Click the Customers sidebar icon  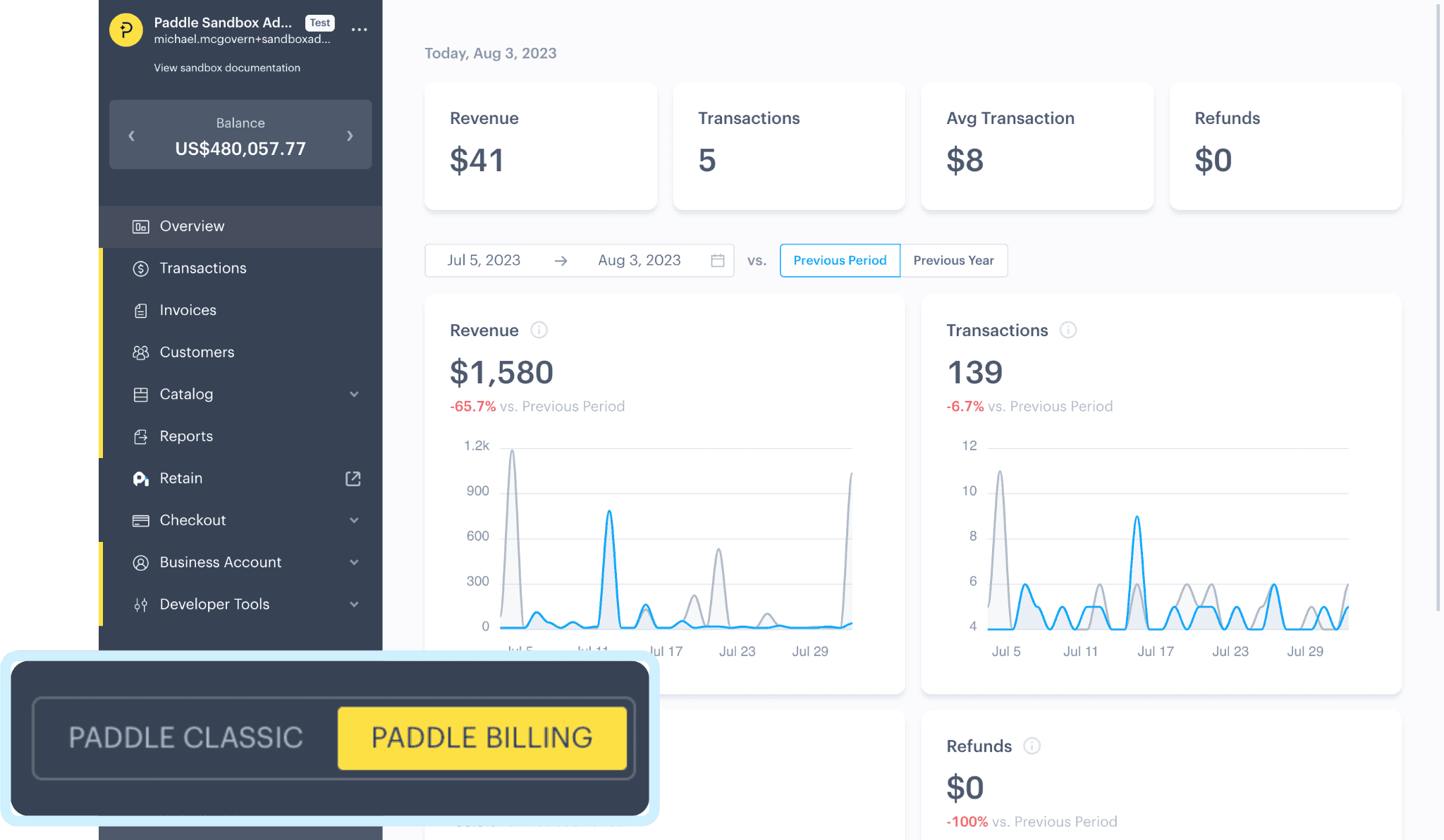pyautogui.click(x=141, y=352)
